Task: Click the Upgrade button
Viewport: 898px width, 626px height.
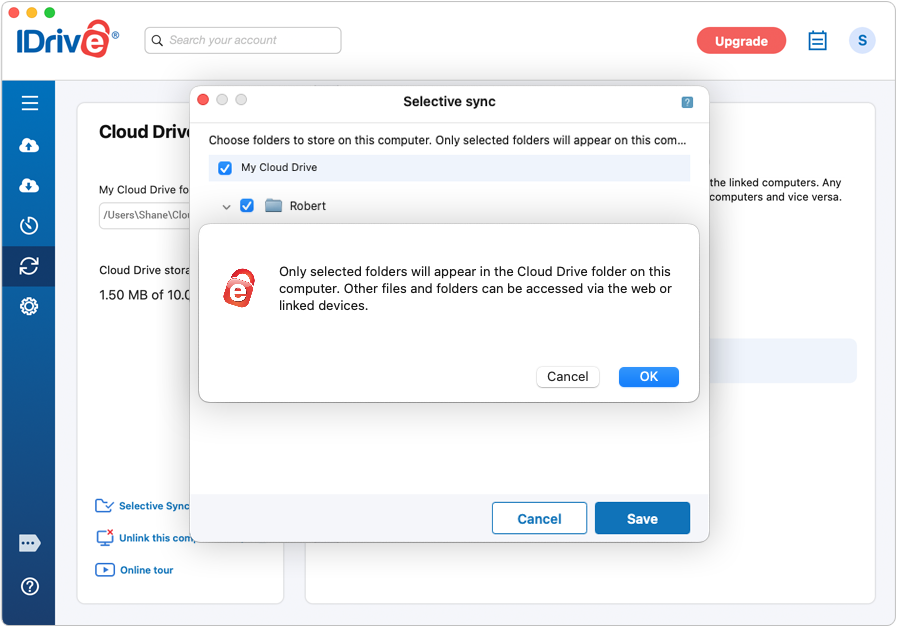Action: (x=741, y=41)
